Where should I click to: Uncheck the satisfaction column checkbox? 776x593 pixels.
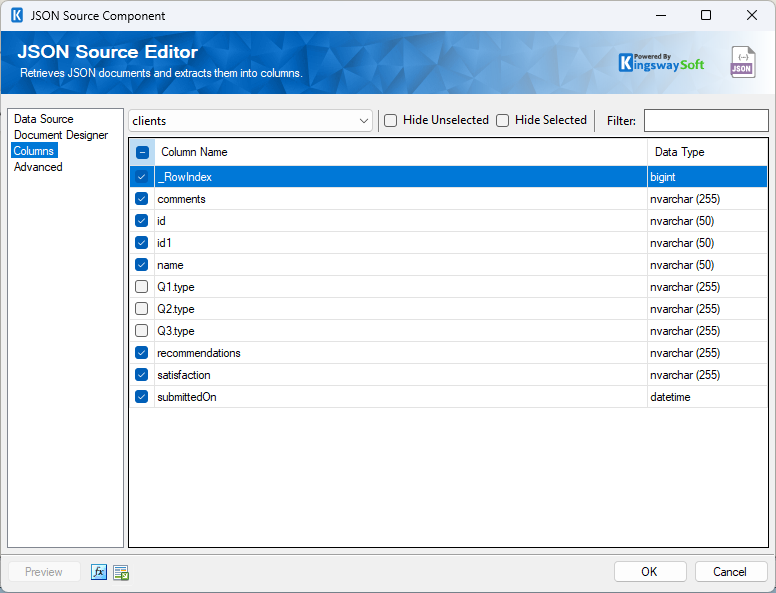142,375
